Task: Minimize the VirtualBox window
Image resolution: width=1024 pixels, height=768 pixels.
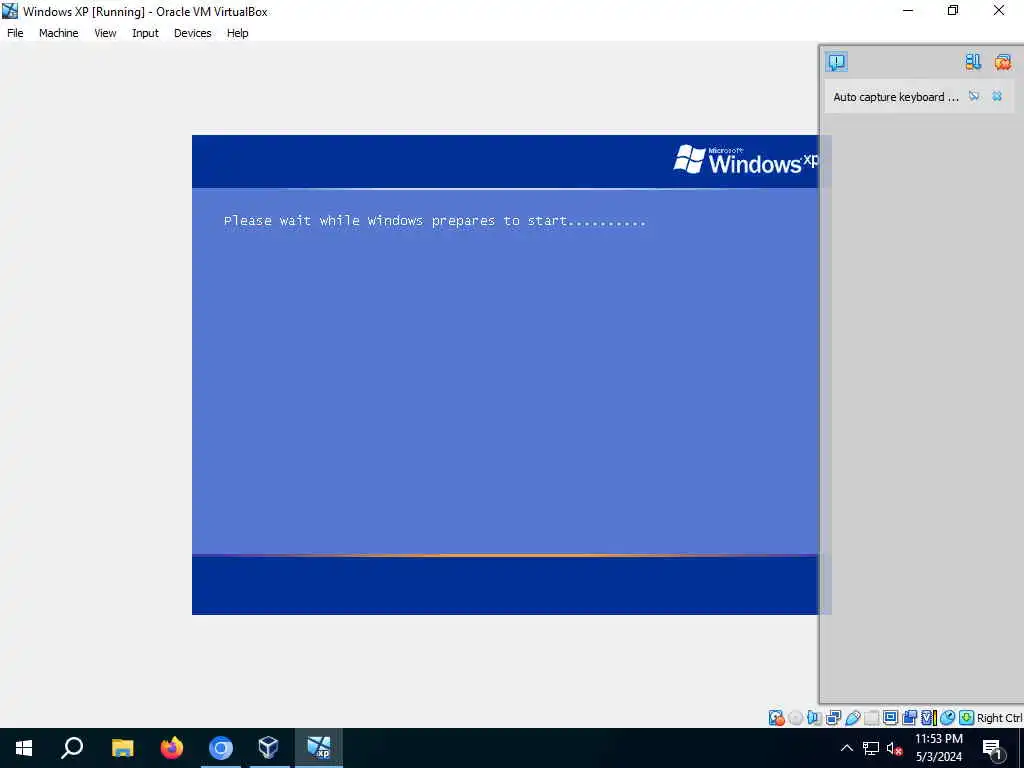Action: (x=908, y=10)
